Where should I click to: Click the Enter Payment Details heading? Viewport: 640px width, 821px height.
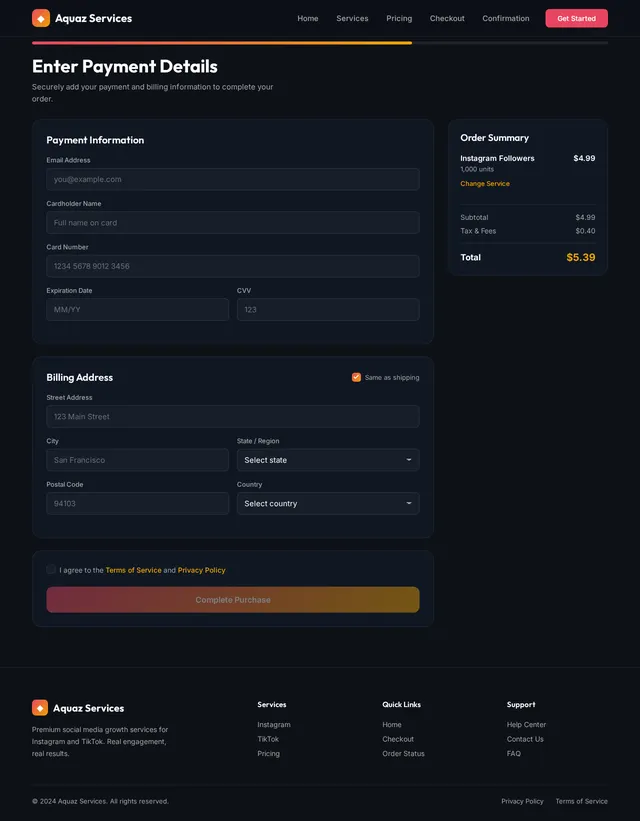[125, 66]
